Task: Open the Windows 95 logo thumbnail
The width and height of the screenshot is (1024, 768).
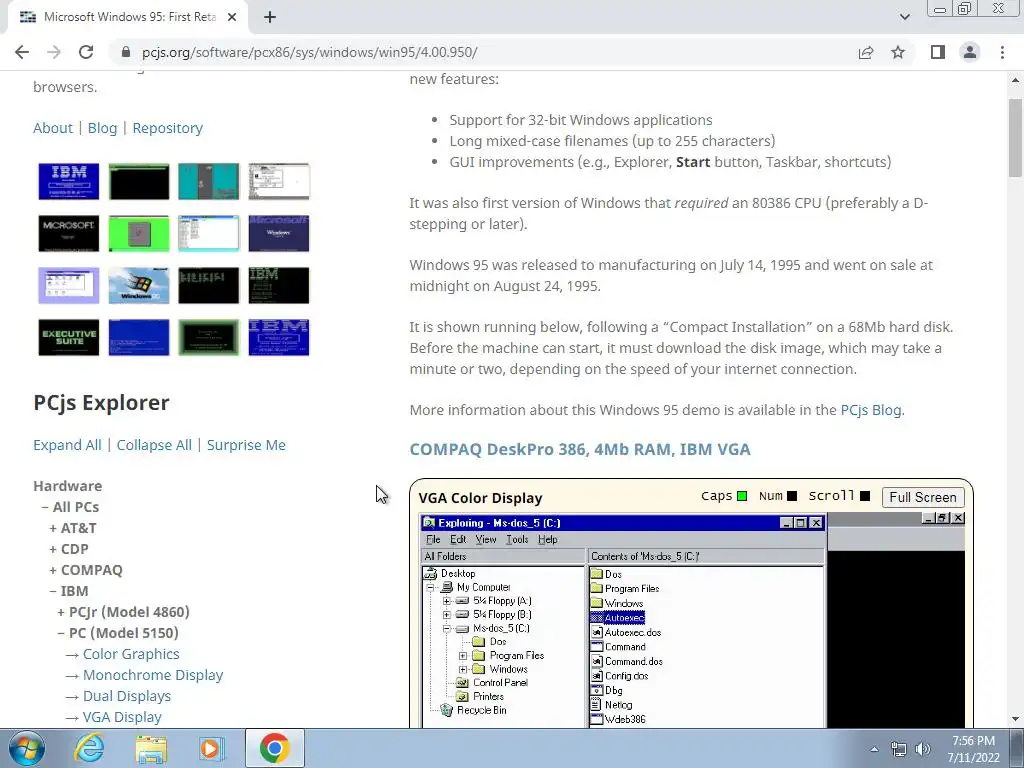Action: pos(138,285)
